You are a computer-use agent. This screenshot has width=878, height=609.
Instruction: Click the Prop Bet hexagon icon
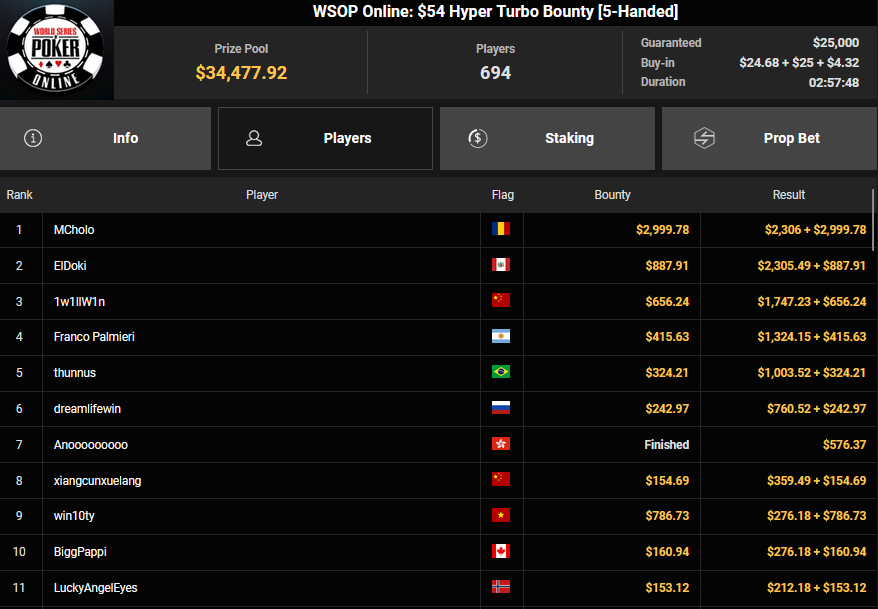click(704, 139)
